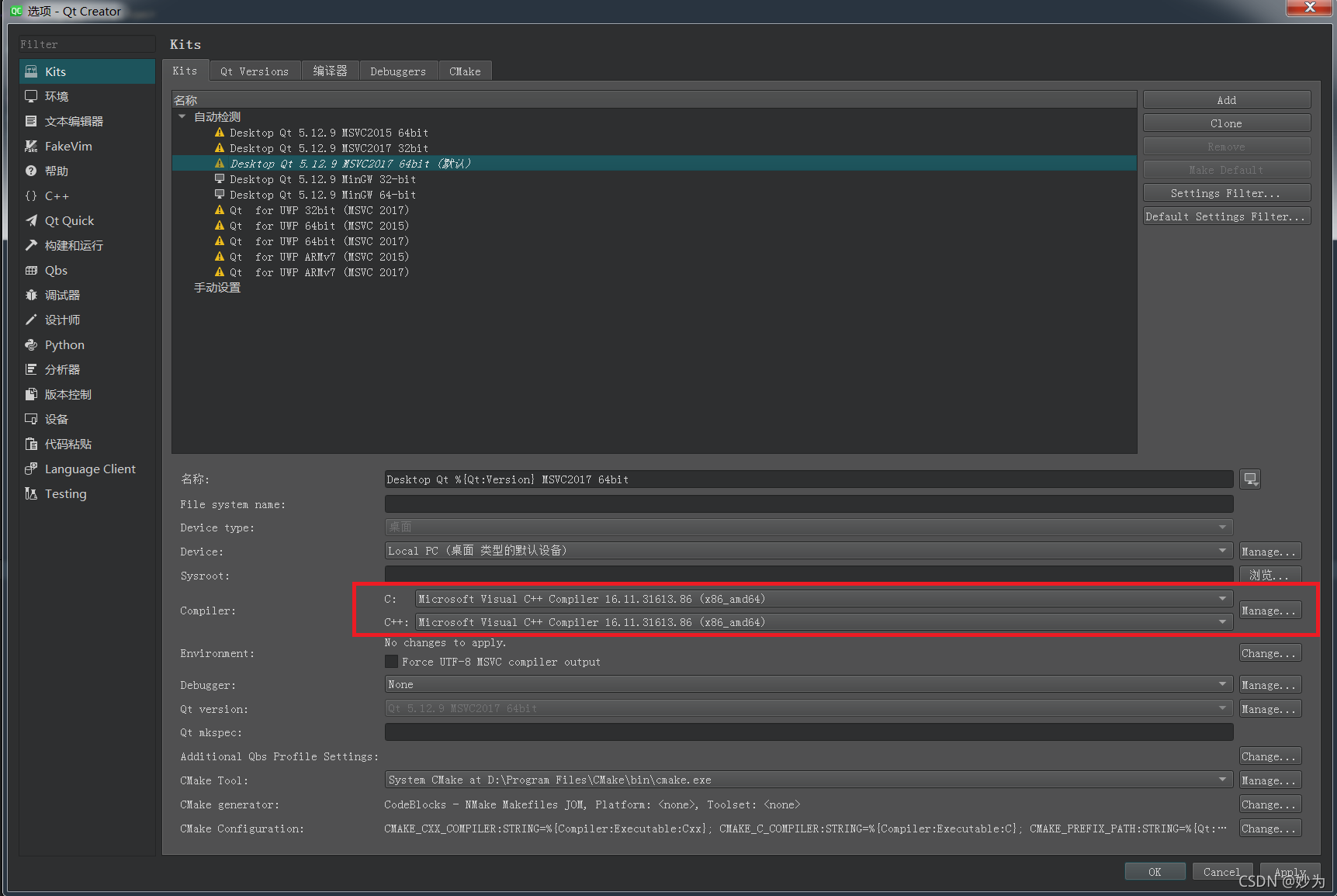Open the Python settings category
Screen dimensions: 1337x896
pos(87,344)
